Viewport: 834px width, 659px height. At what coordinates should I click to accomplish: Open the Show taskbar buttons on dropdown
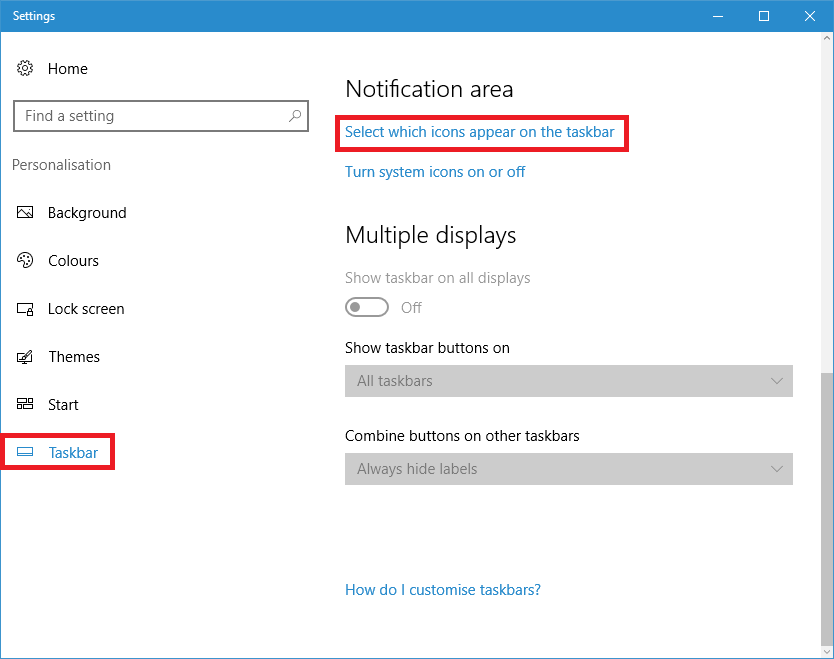point(568,381)
